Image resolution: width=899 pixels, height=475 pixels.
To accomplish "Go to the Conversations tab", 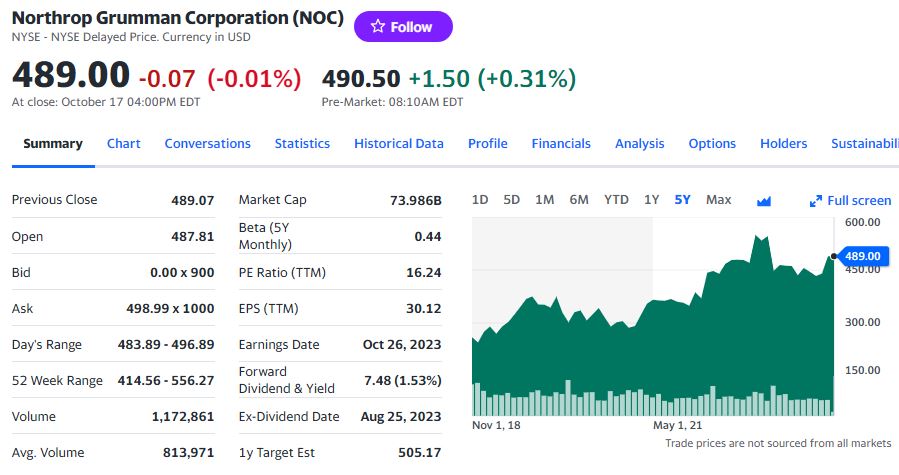I will [x=208, y=143].
